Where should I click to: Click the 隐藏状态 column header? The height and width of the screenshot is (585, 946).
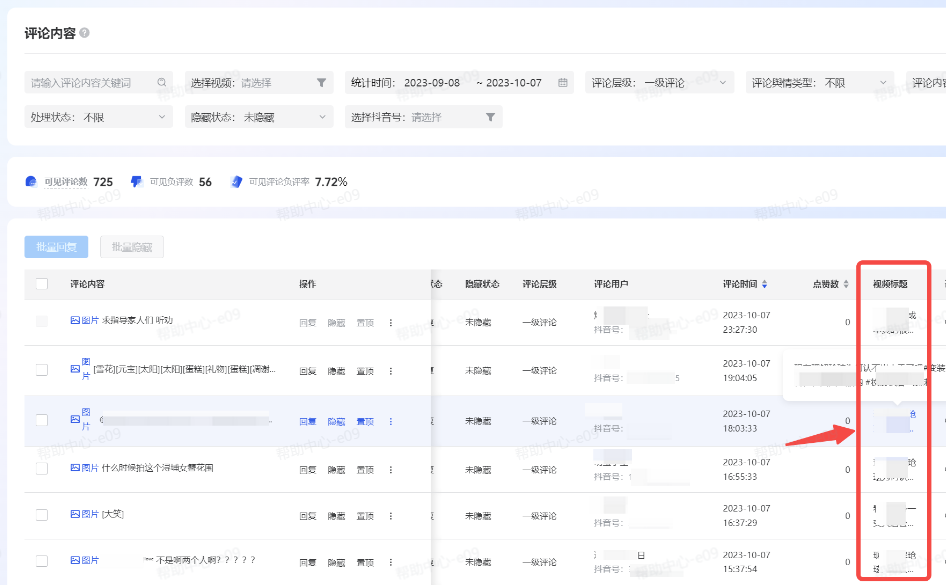click(481, 284)
